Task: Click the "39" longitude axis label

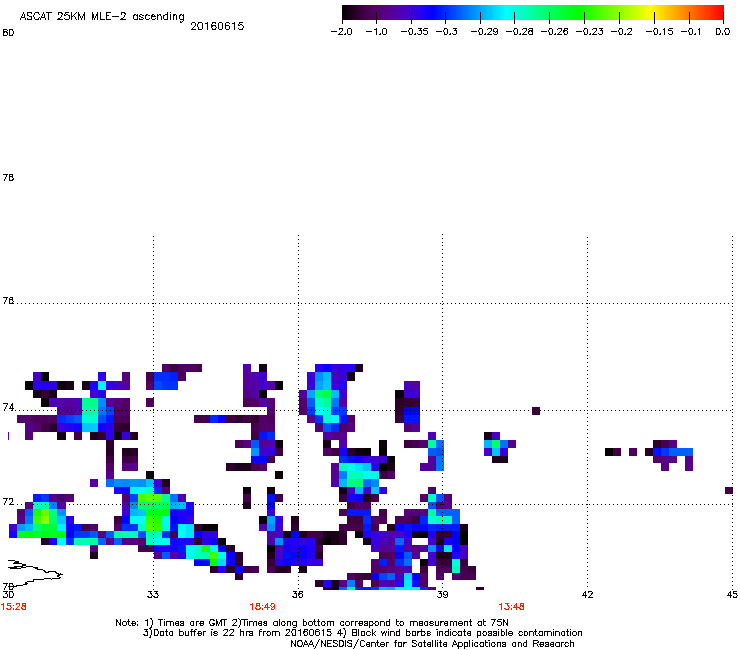Action: tap(442, 594)
